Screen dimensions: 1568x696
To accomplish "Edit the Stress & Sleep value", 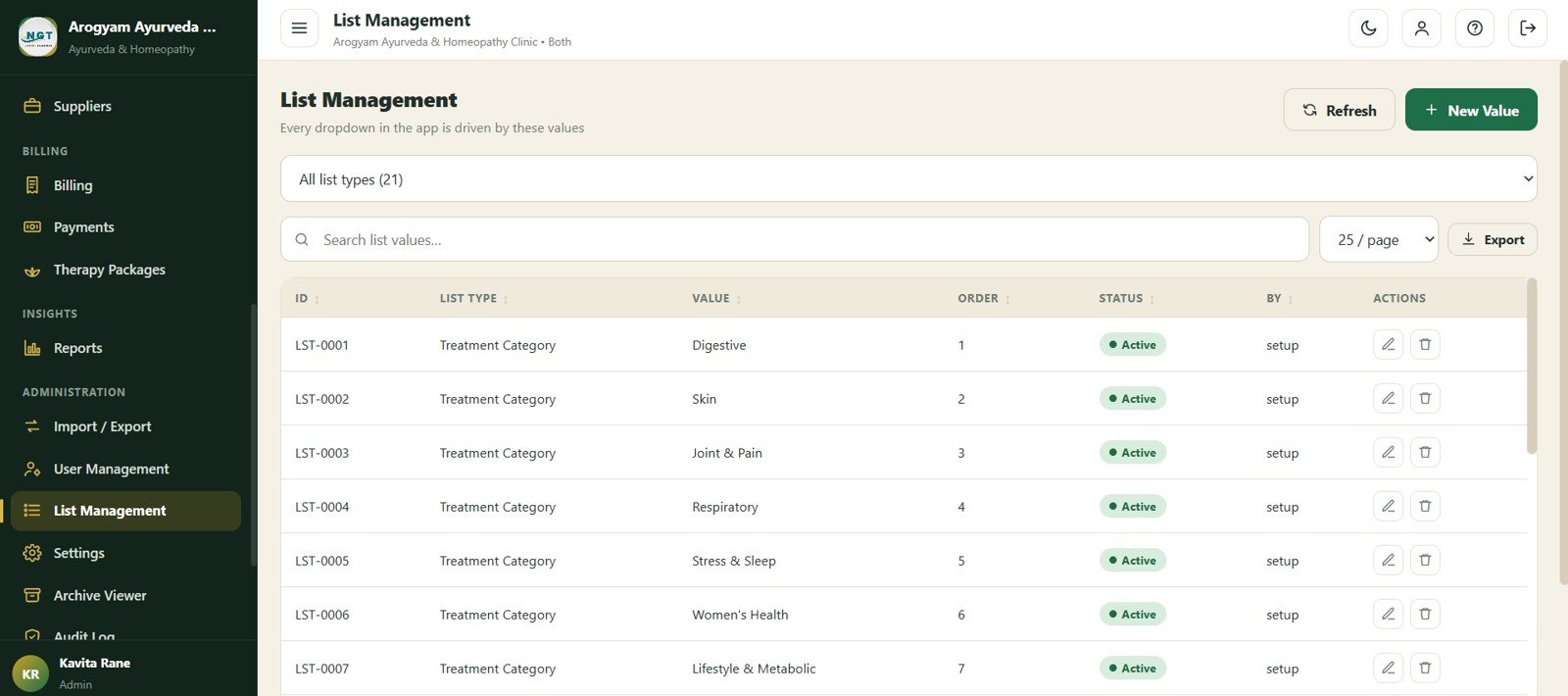I will coord(1388,560).
